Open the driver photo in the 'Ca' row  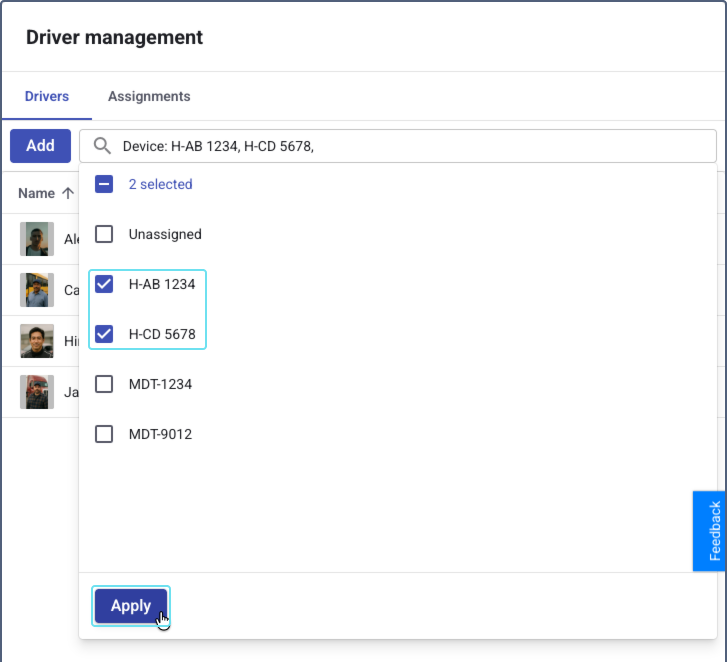point(37,290)
